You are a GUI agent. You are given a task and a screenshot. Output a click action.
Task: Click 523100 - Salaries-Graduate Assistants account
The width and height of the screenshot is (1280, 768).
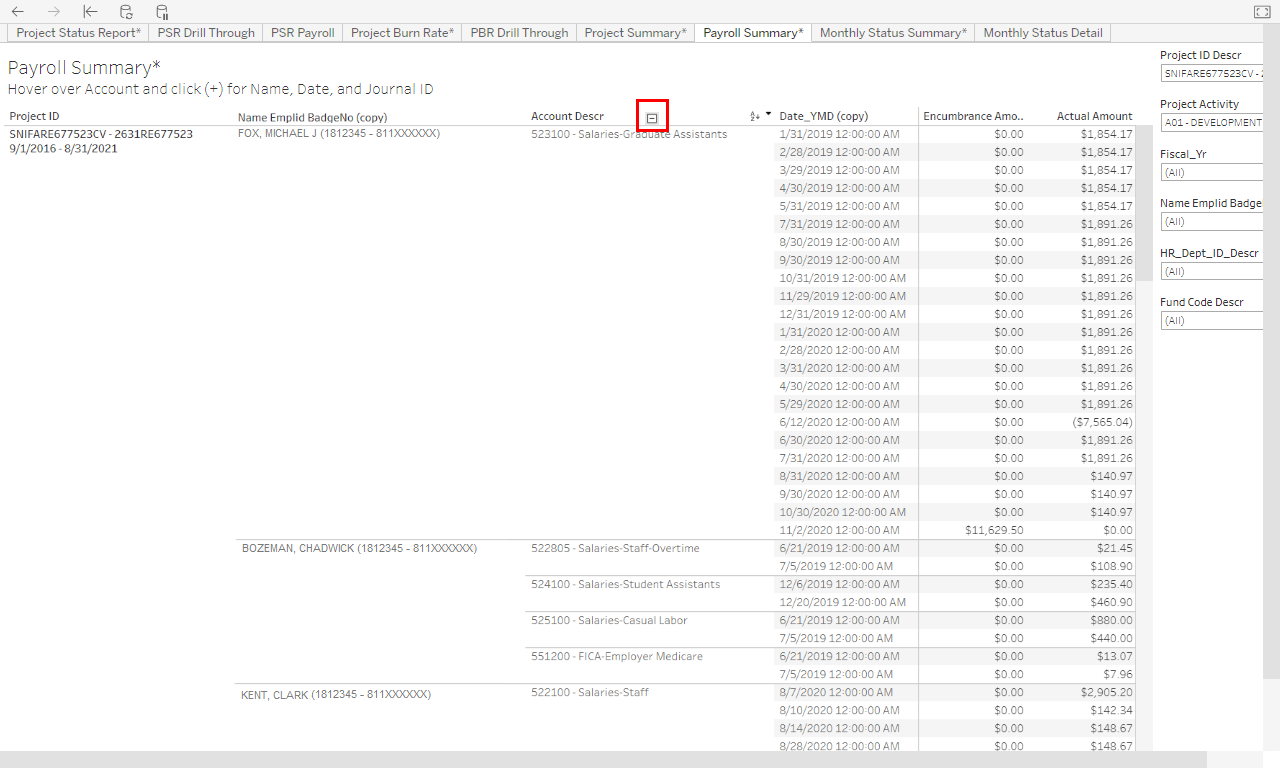click(x=629, y=134)
